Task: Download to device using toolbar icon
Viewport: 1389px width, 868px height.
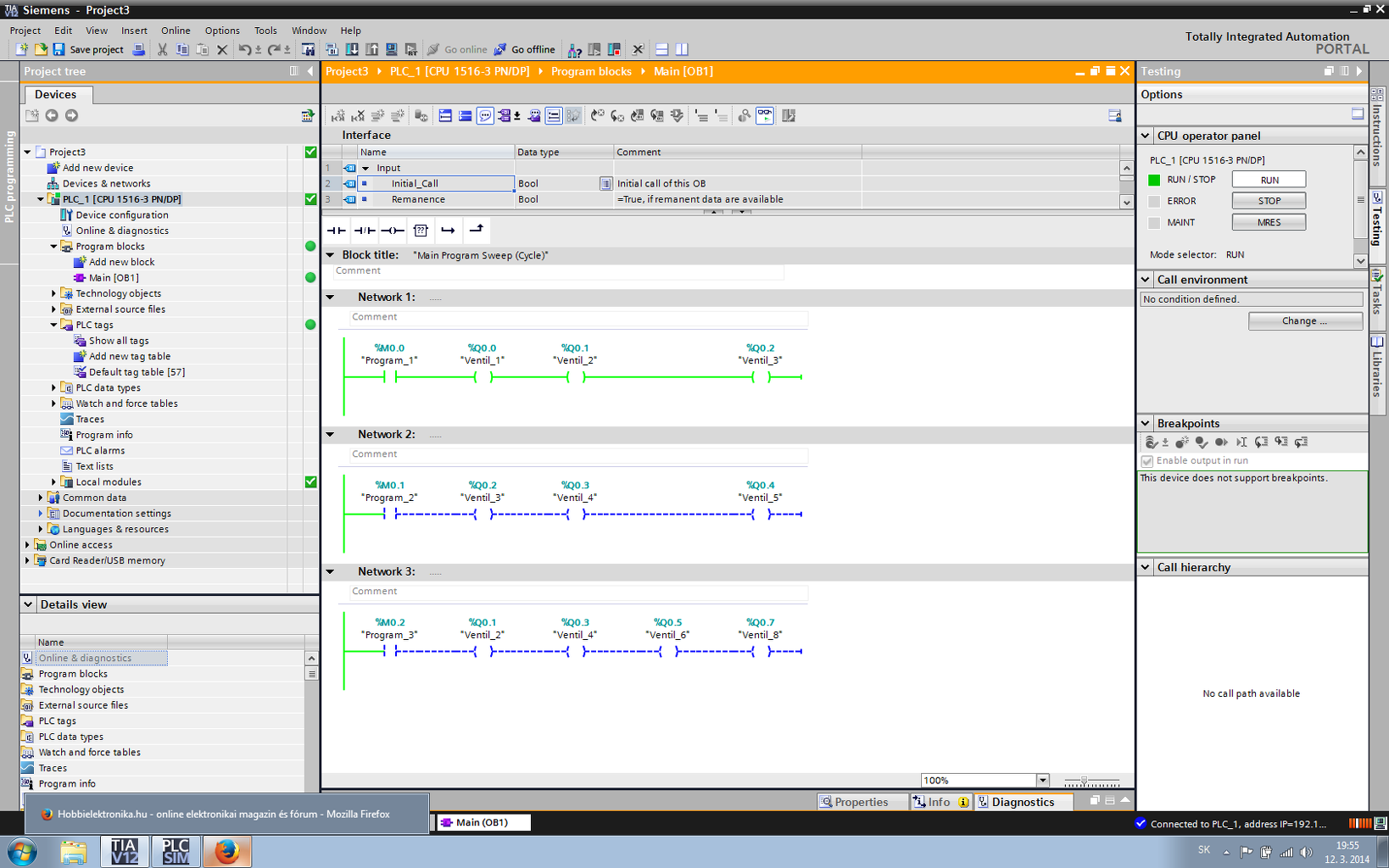Action: [x=351, y=49]
